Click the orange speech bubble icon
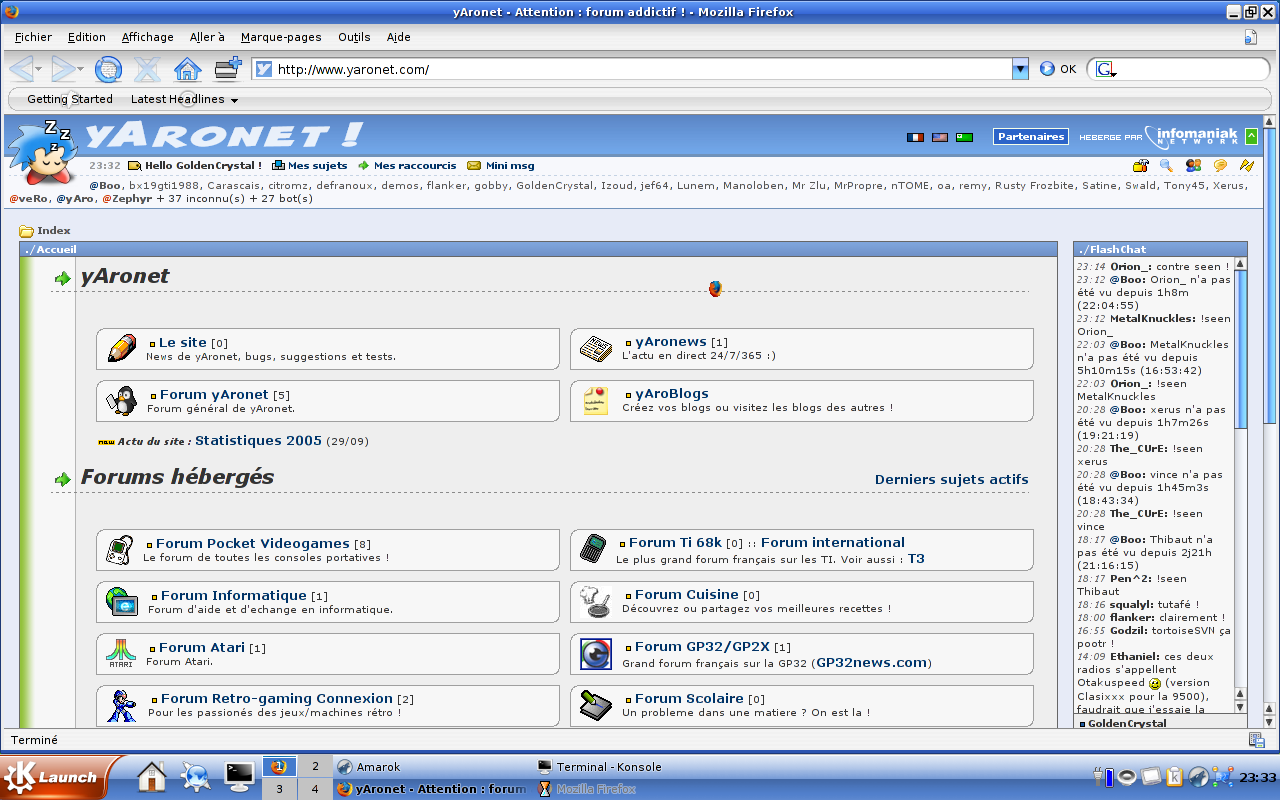 pos(1220,166)
